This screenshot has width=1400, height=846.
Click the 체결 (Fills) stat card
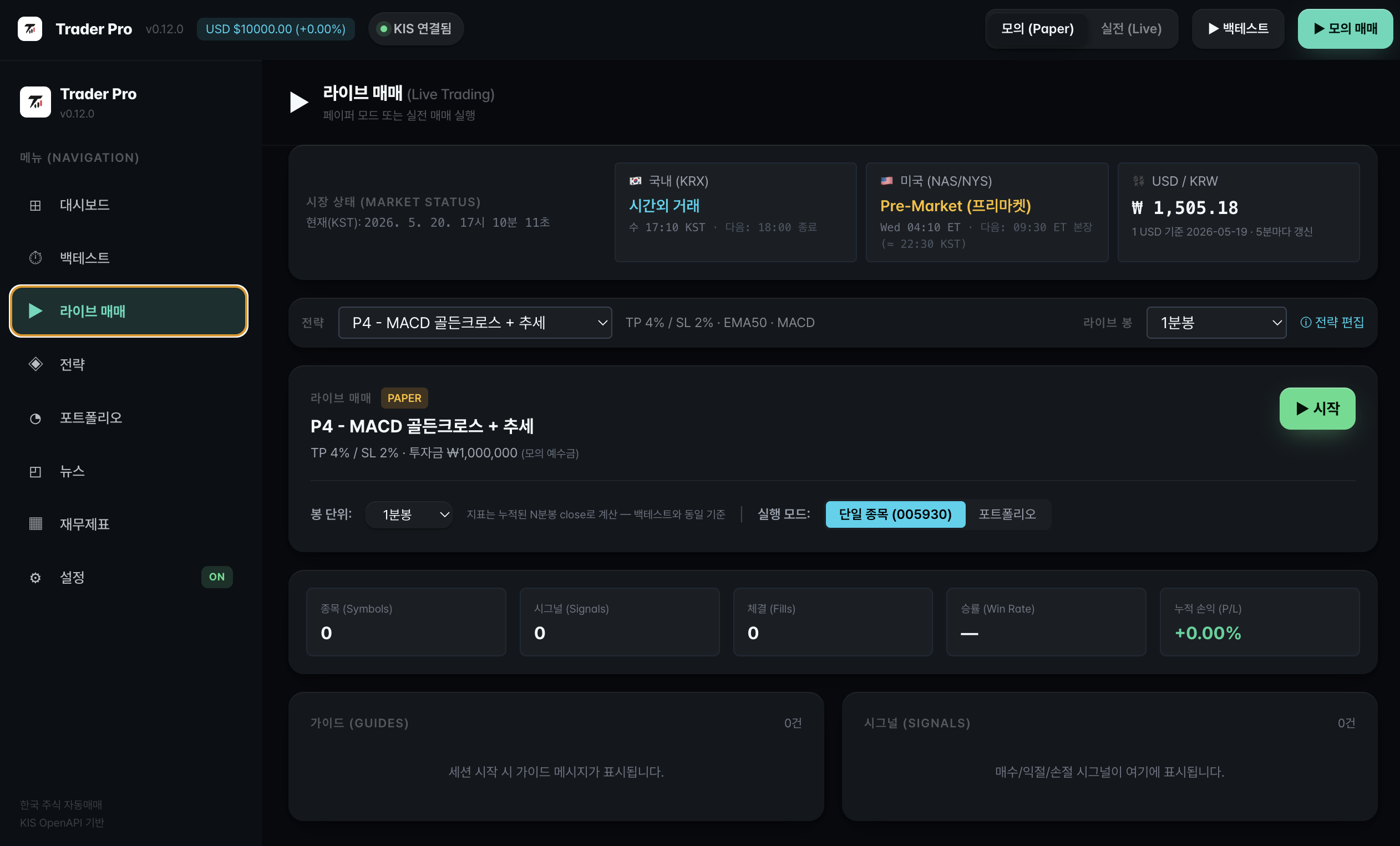[833, 622]
